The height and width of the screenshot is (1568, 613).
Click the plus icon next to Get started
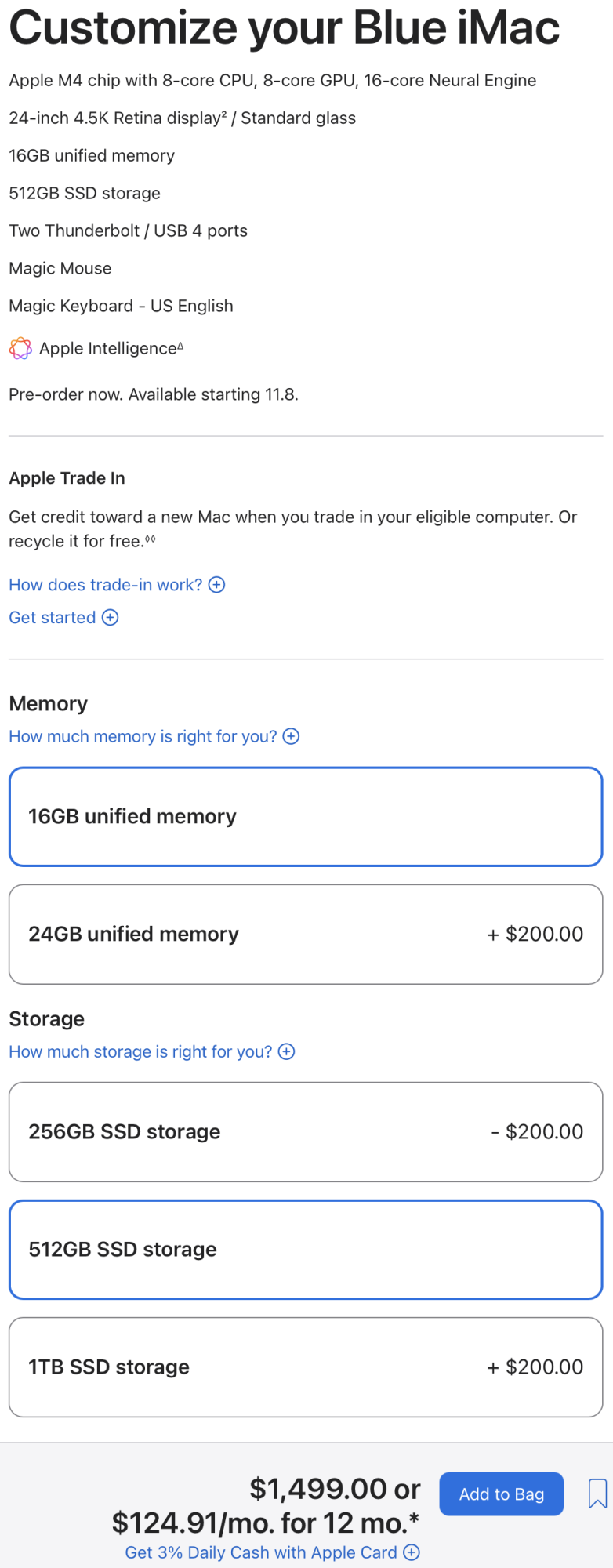pyautogui.click(x=111, y=618)
